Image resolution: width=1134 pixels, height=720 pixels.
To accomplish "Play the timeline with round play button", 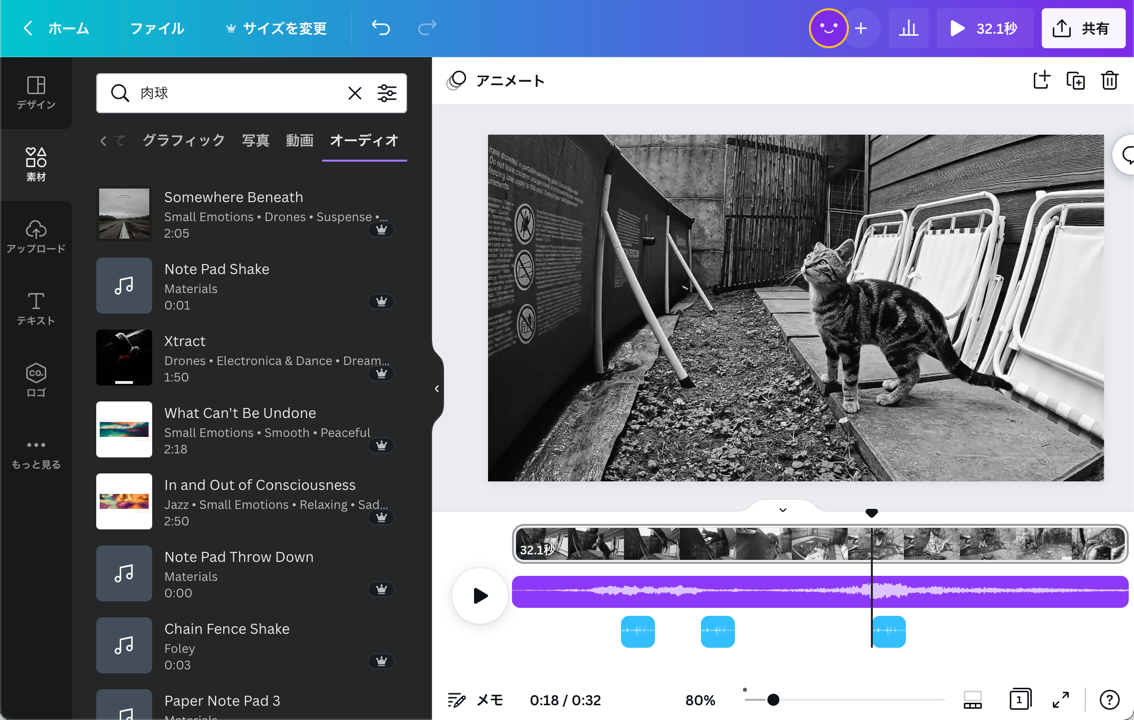I will pos(480,596).
